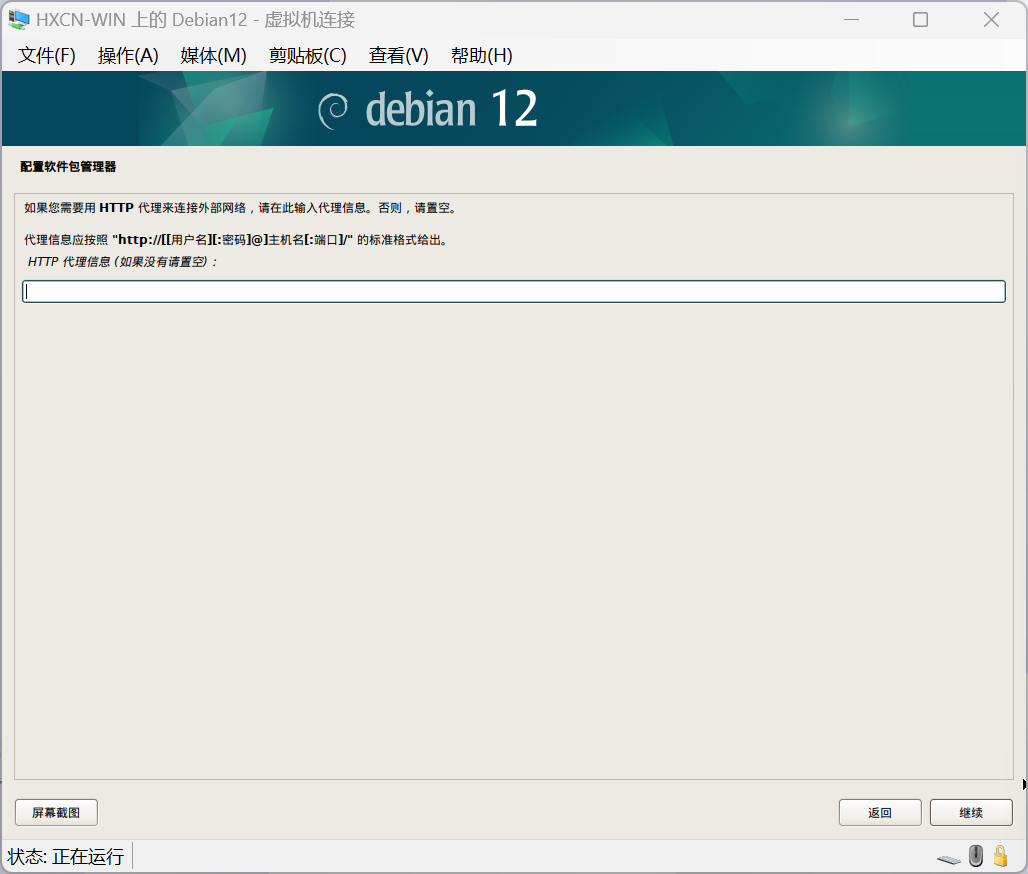This screenshot has height=874, width=1028.
Task: Open the 查看(V) menu
Action: [x=399, y=56]
